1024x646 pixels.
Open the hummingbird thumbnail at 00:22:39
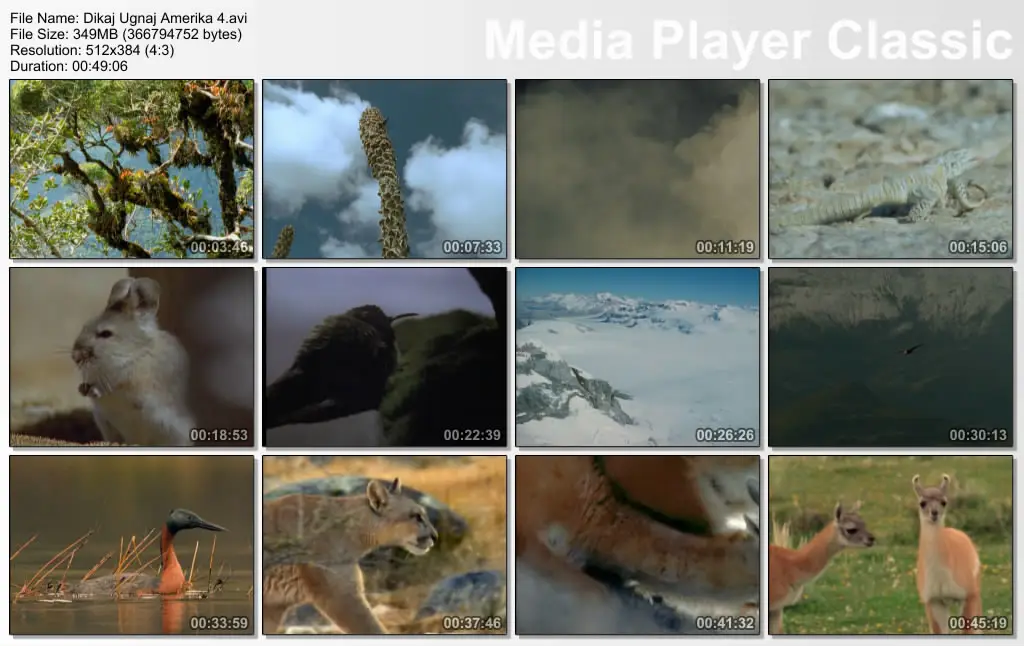click(385, 357)
